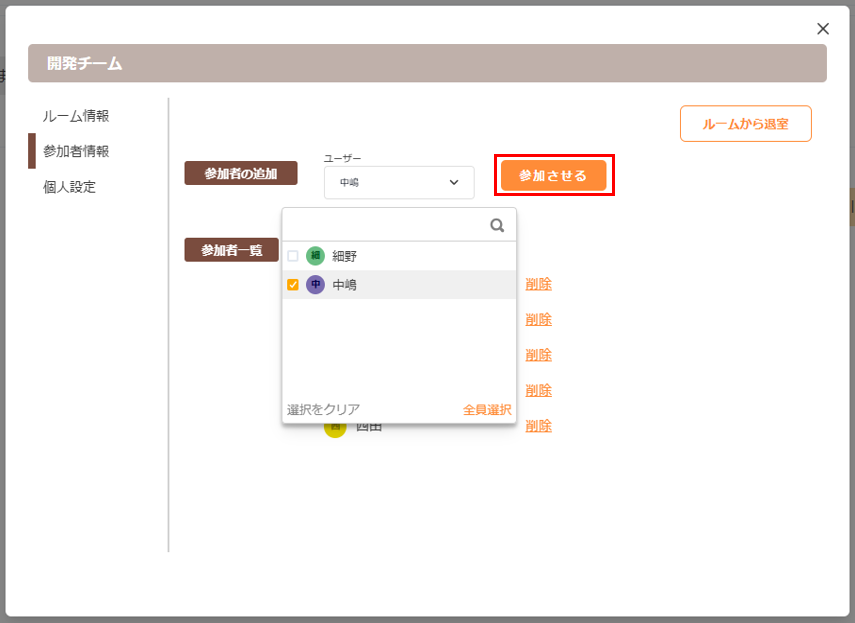Choose 全員選択 to select all users

click(x=487, y=409)
